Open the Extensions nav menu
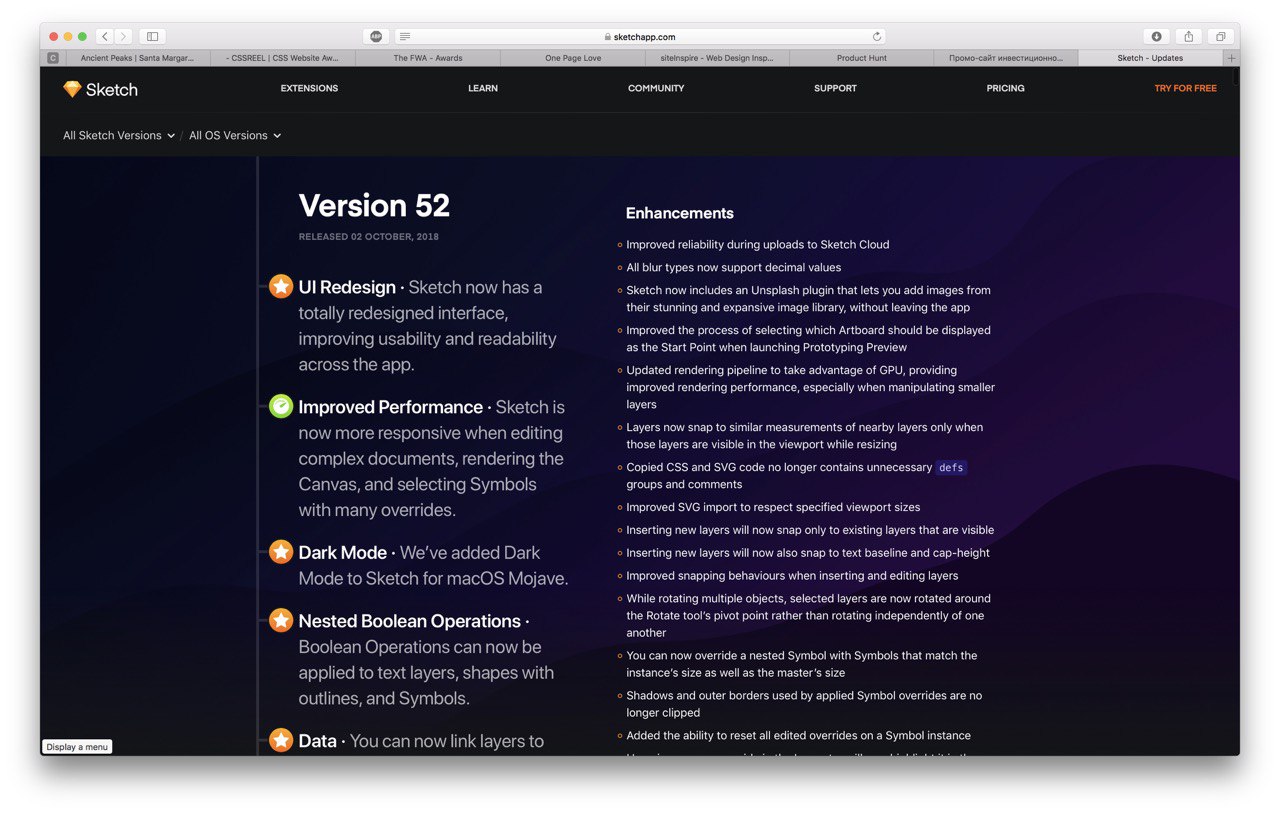1280x813 pixels. [309, 88]
